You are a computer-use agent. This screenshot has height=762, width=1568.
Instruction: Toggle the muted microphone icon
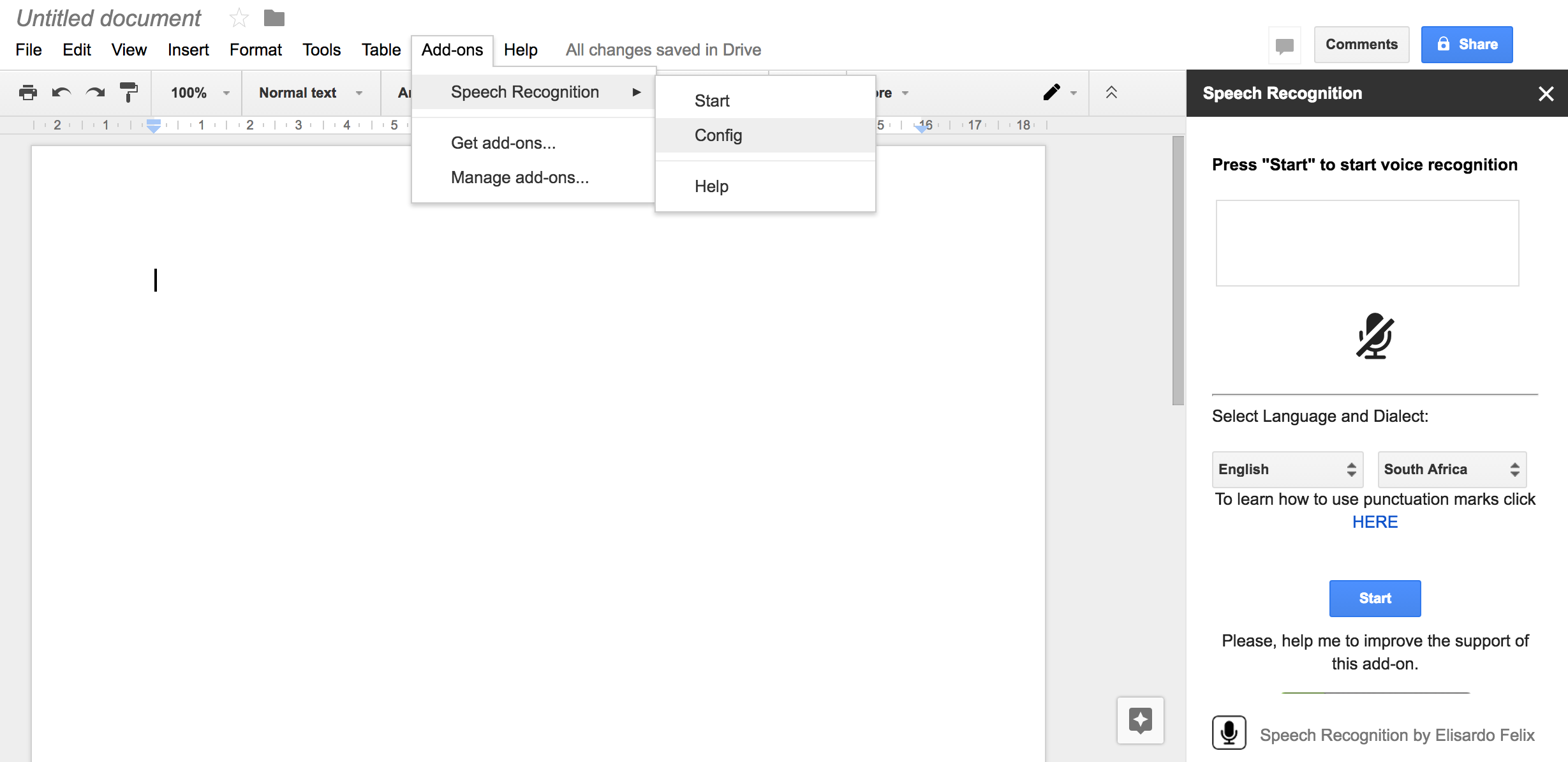1375,336
